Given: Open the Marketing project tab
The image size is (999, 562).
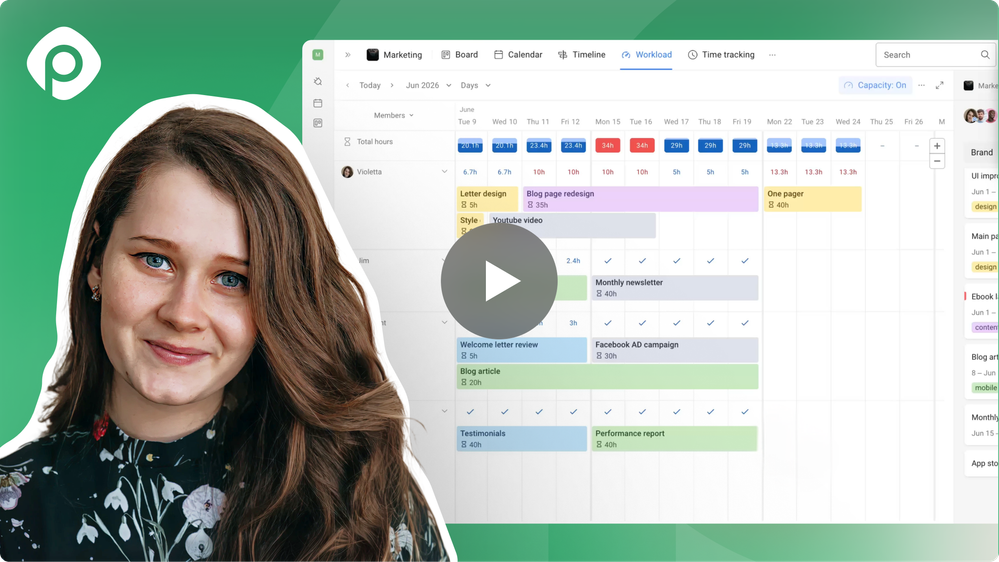Looking at the screenshot, I should point(394,55).
